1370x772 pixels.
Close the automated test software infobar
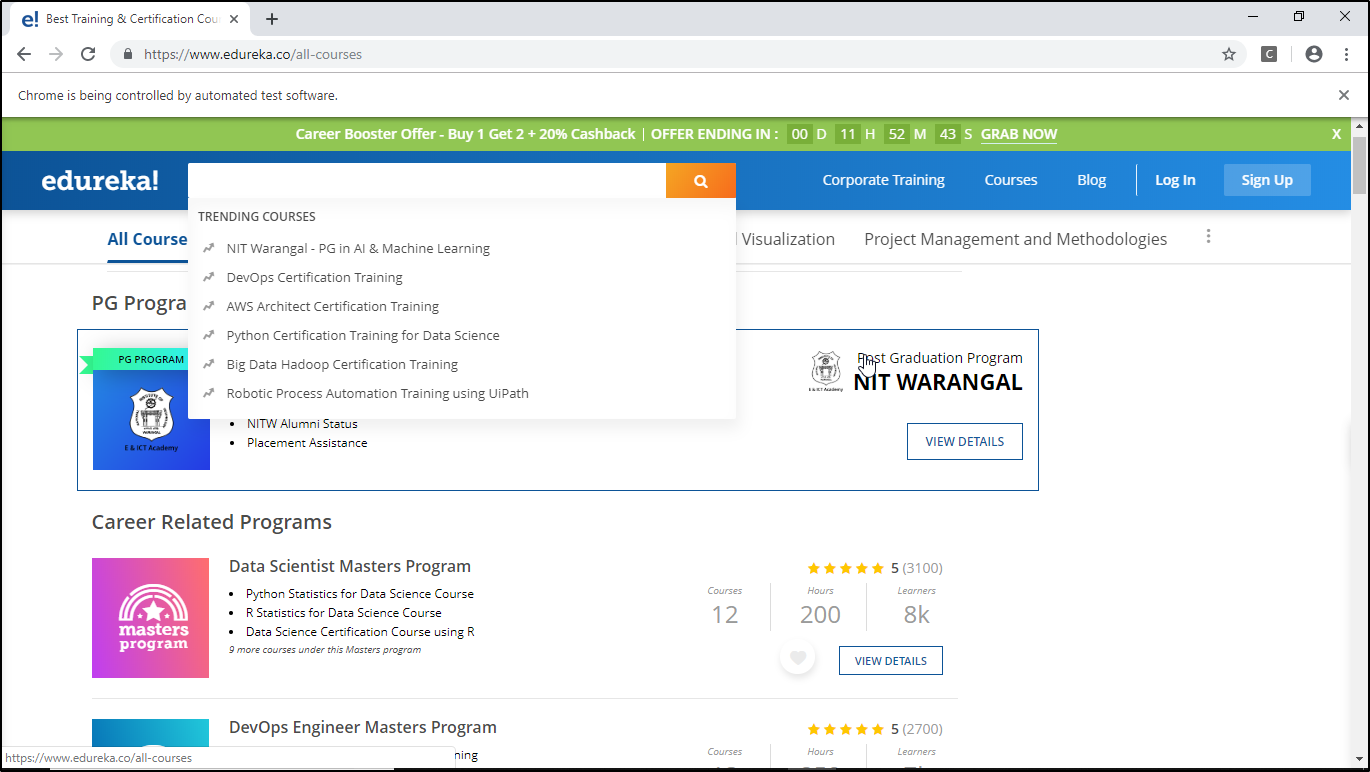click(1343, 95)
